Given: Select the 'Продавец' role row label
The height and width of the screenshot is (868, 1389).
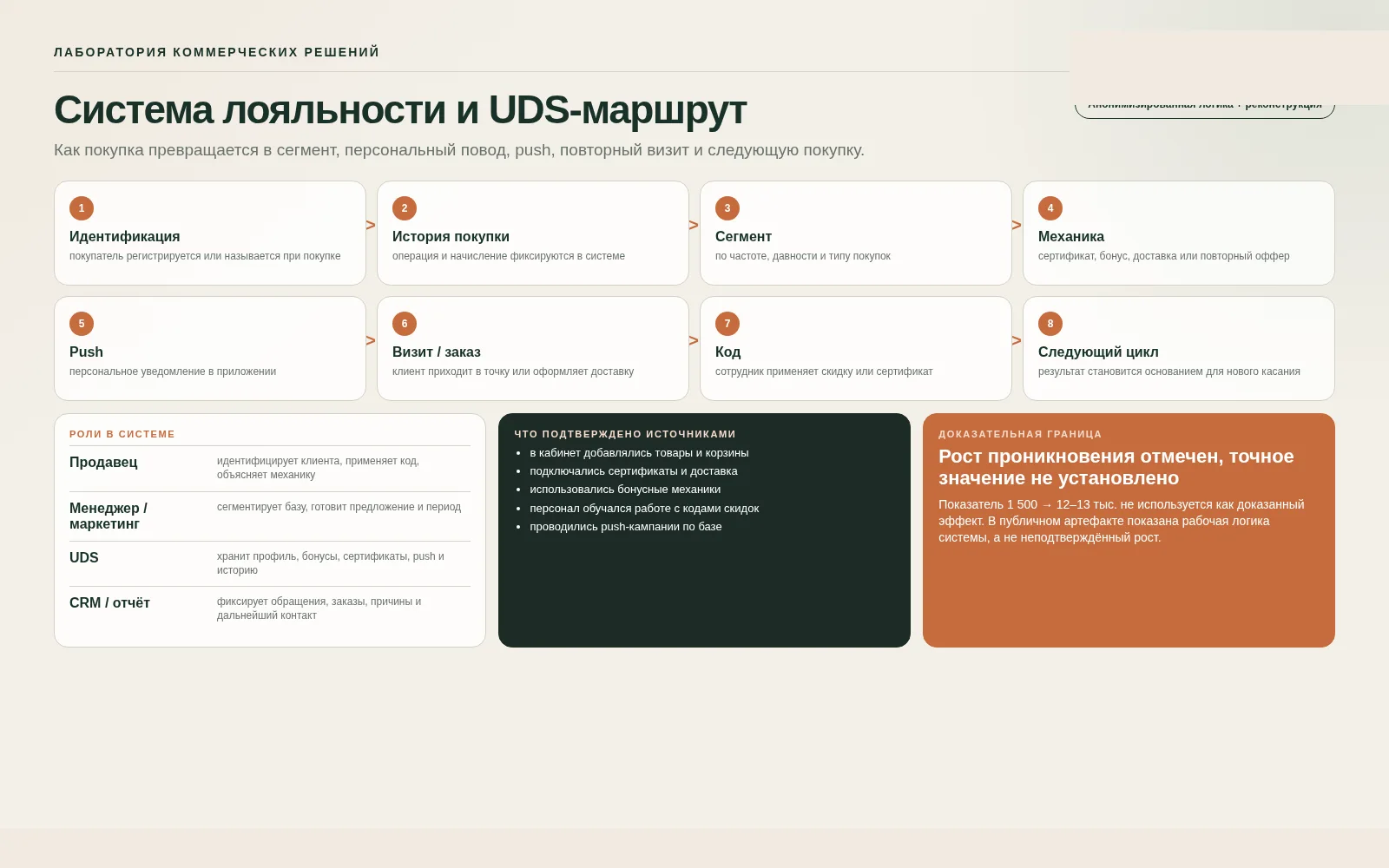Looking at the screenshot, I should (103, 463).
